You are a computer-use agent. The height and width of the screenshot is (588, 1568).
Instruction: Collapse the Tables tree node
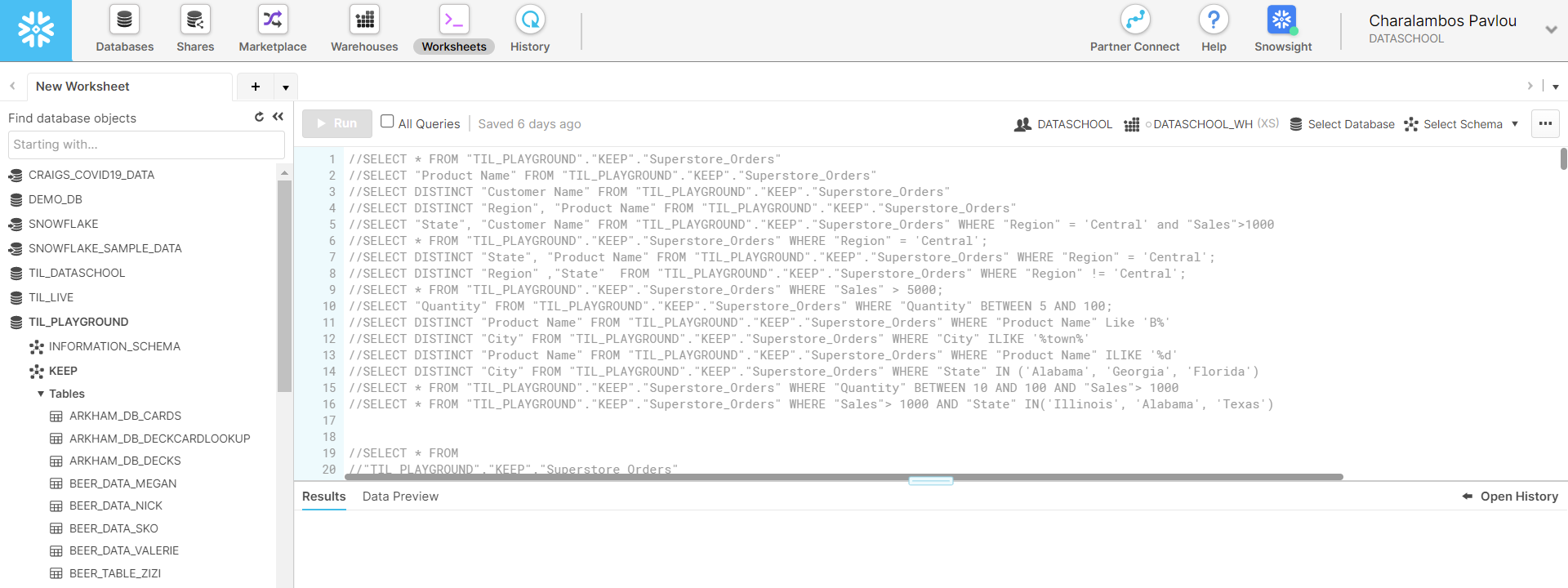41,394
